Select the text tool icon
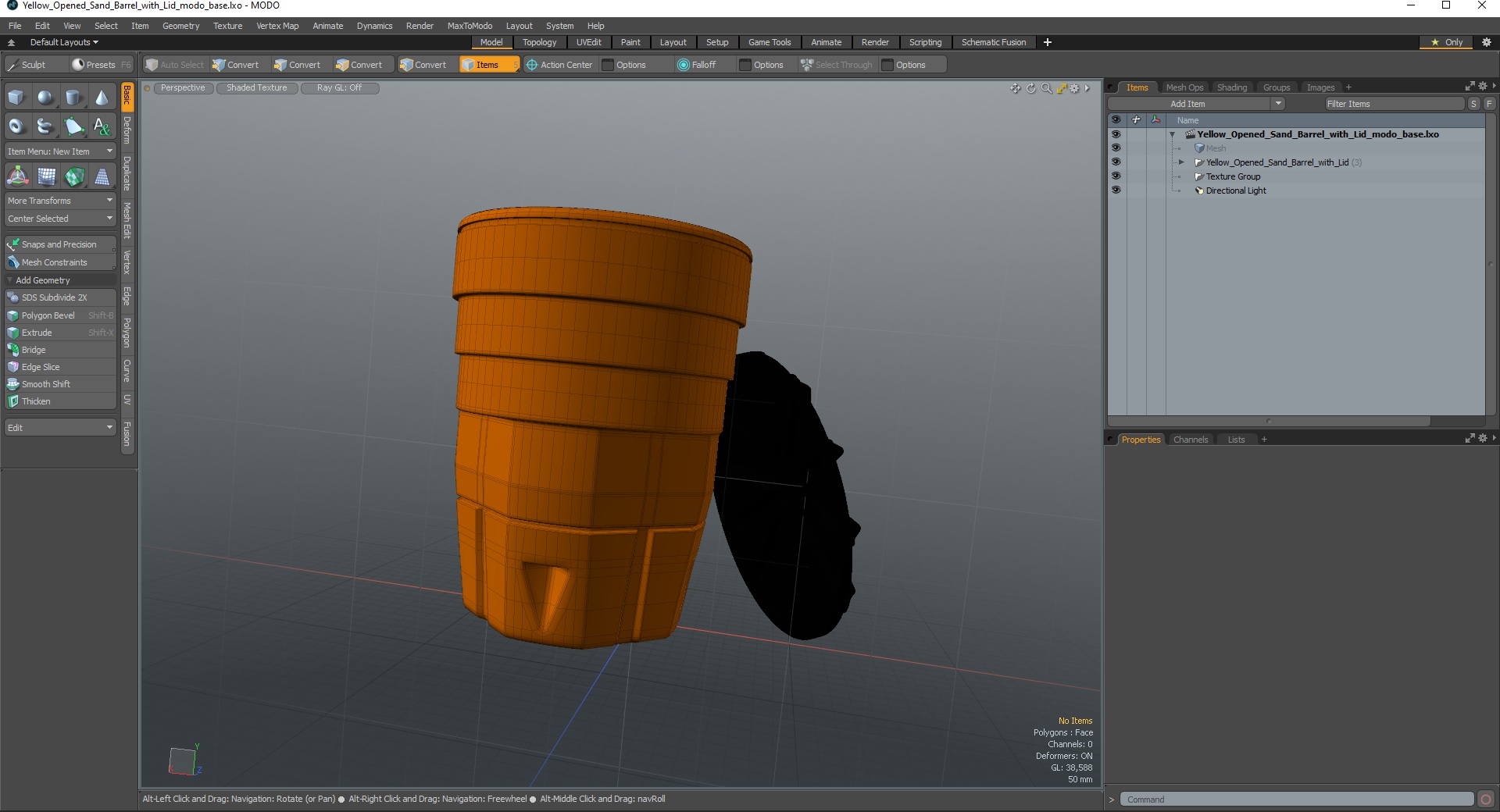1500x812 pixels. 102,126
